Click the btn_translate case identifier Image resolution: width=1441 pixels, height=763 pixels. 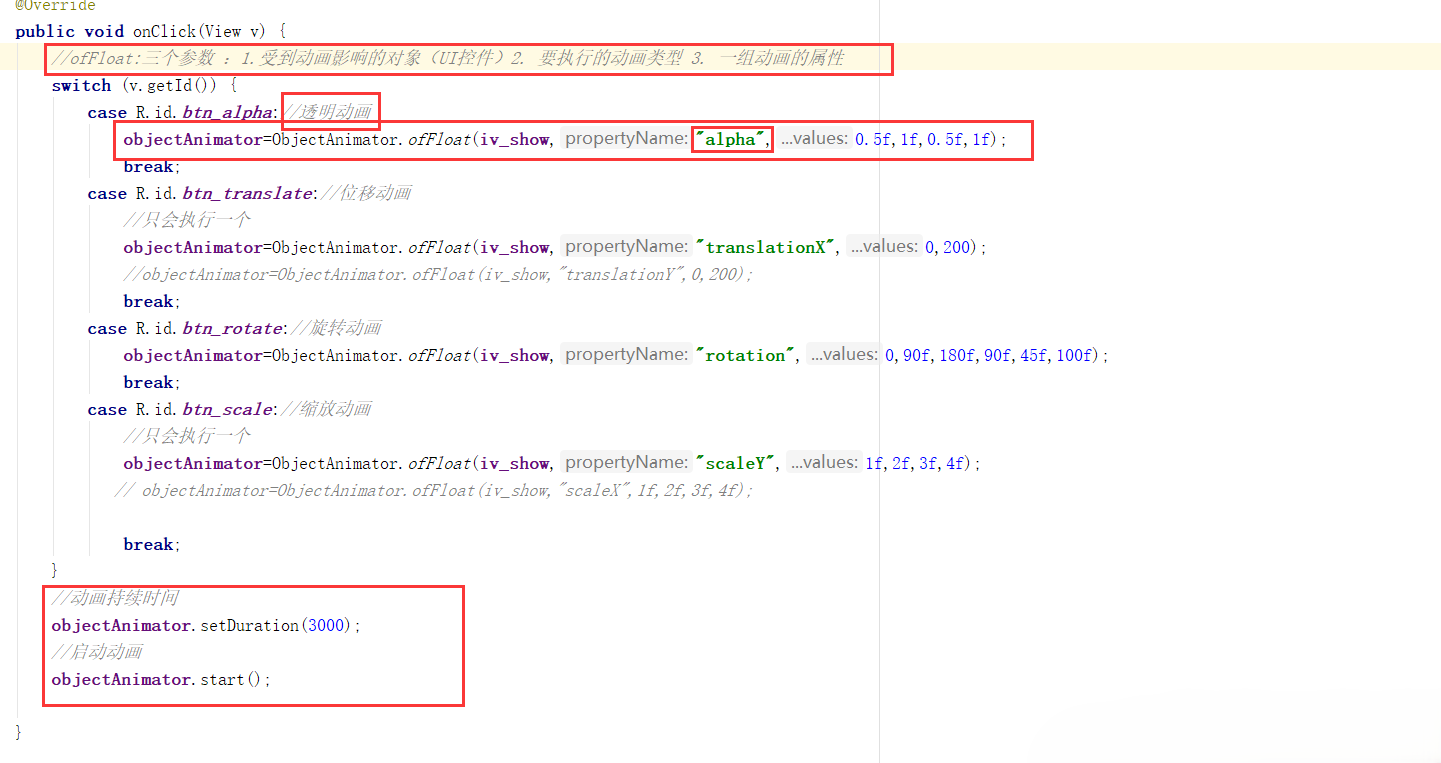tap(247, 193)
